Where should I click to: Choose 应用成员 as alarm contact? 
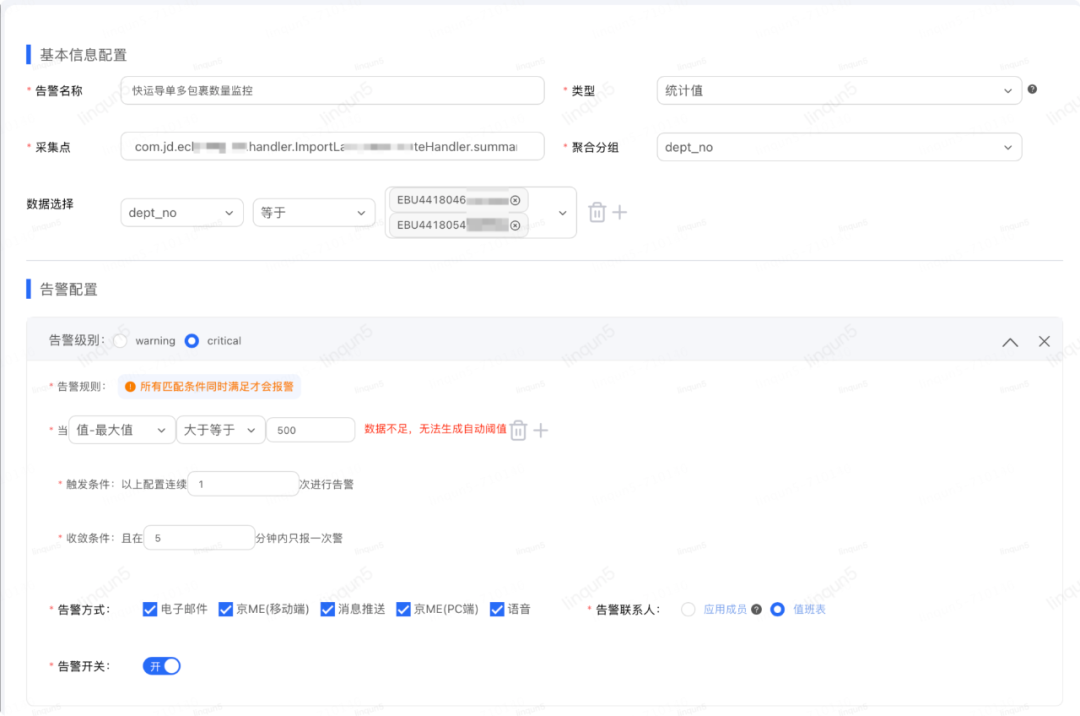(688, 609)
